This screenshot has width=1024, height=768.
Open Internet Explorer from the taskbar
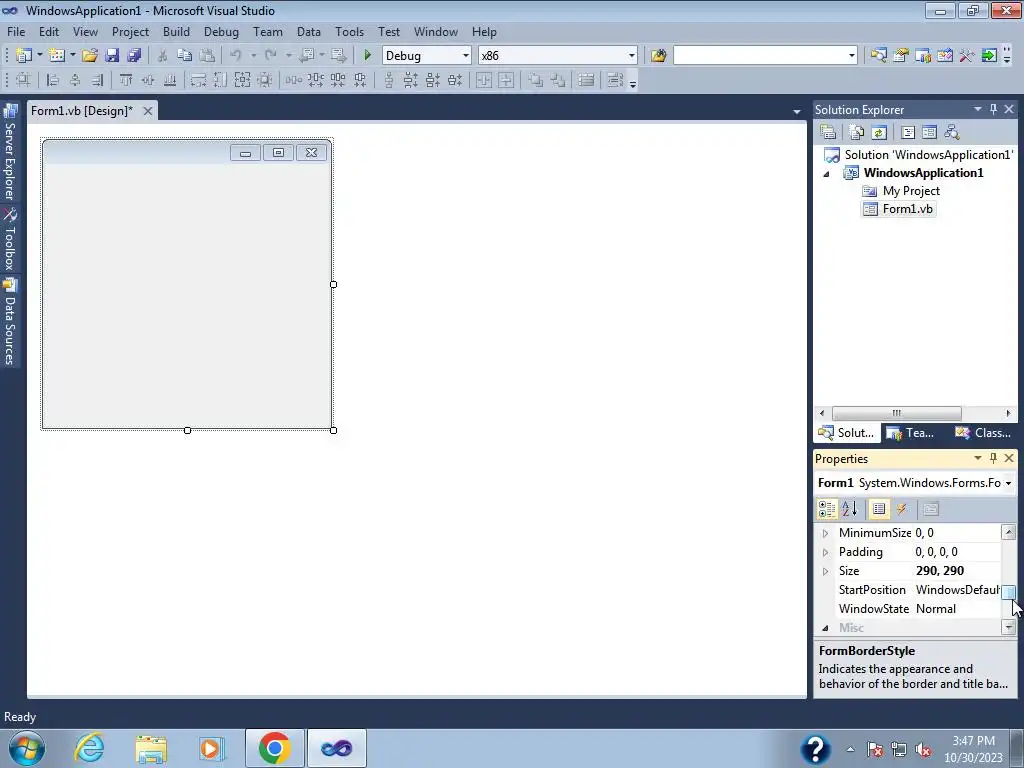coord(89,748)
